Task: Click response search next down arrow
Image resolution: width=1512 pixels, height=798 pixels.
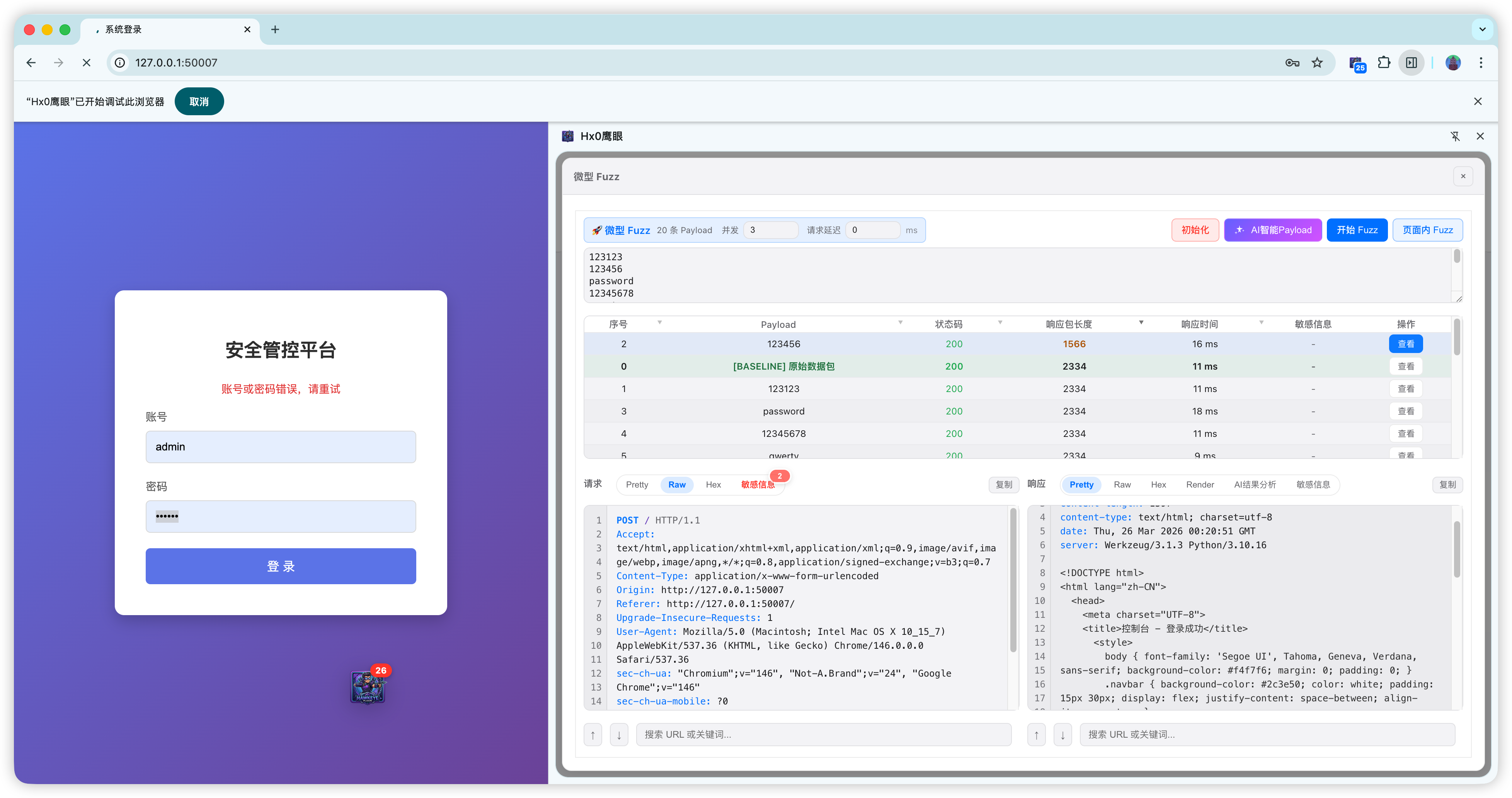Action: tap(1062, 735)
